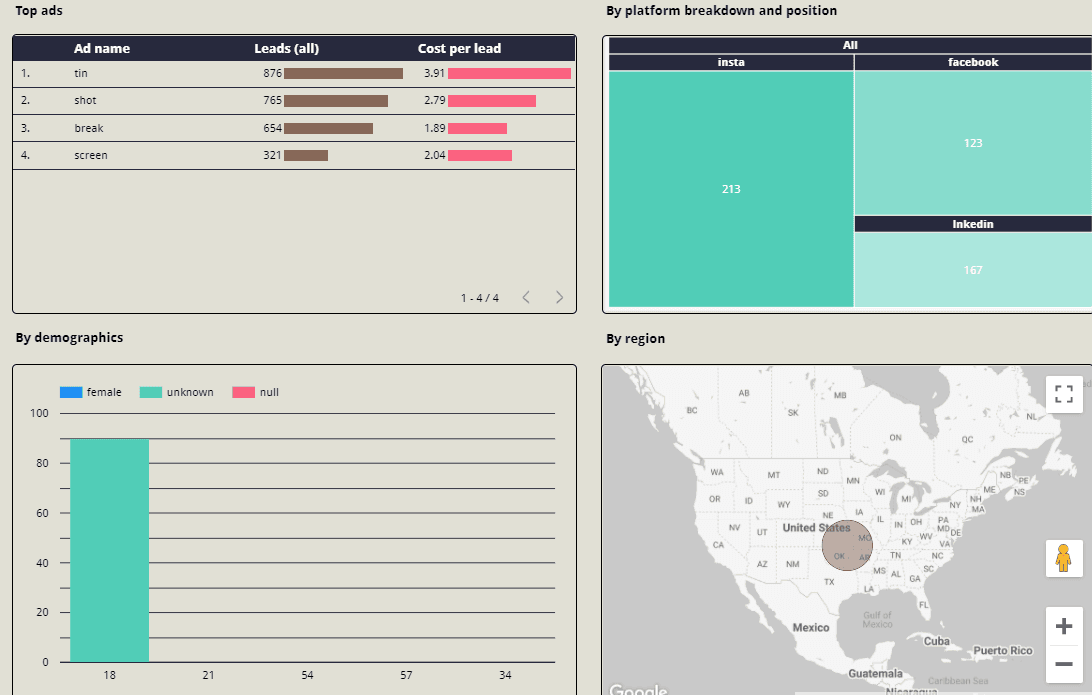This screenshot has width=1092, height=695.
Task: Go to the next page of top ads
Action: 559,297
